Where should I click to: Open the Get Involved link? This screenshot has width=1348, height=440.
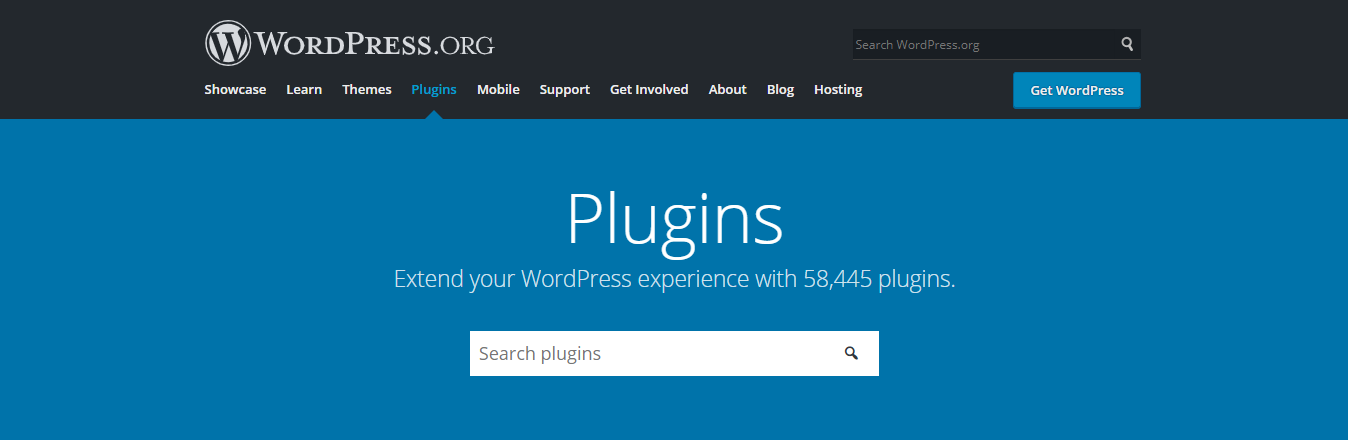pos(649,89)
